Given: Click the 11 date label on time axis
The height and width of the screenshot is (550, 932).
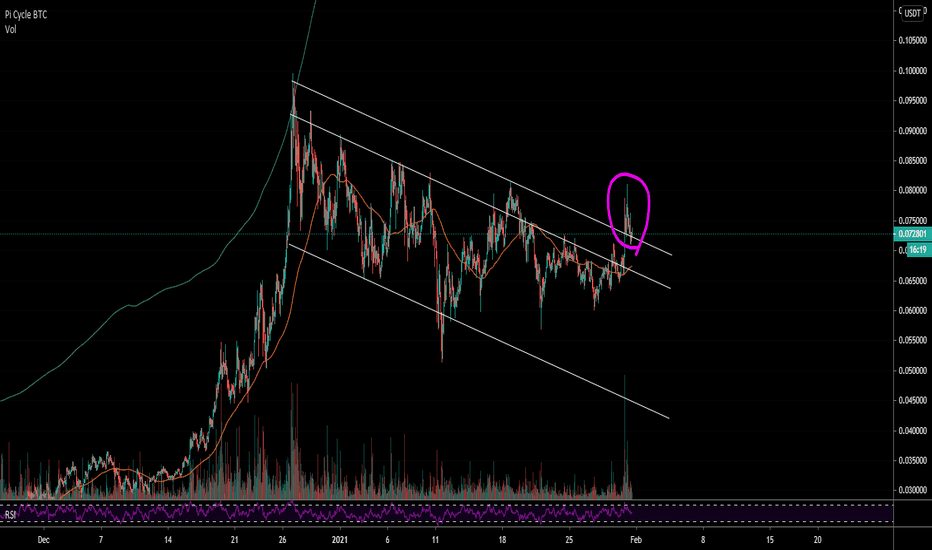Looking at the screenshot, I should [x=435, y=540].
